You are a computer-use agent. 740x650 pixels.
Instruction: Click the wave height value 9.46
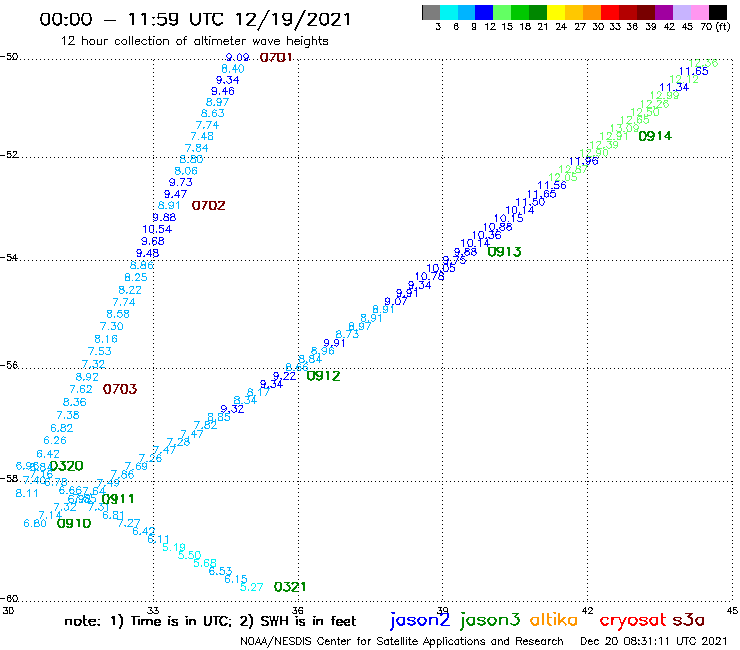point(222,91)
